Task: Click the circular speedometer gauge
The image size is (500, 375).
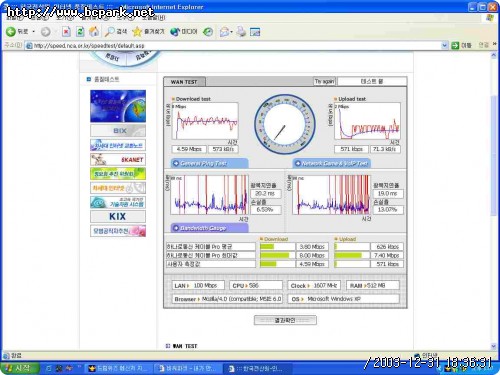Action: (285, 124)
